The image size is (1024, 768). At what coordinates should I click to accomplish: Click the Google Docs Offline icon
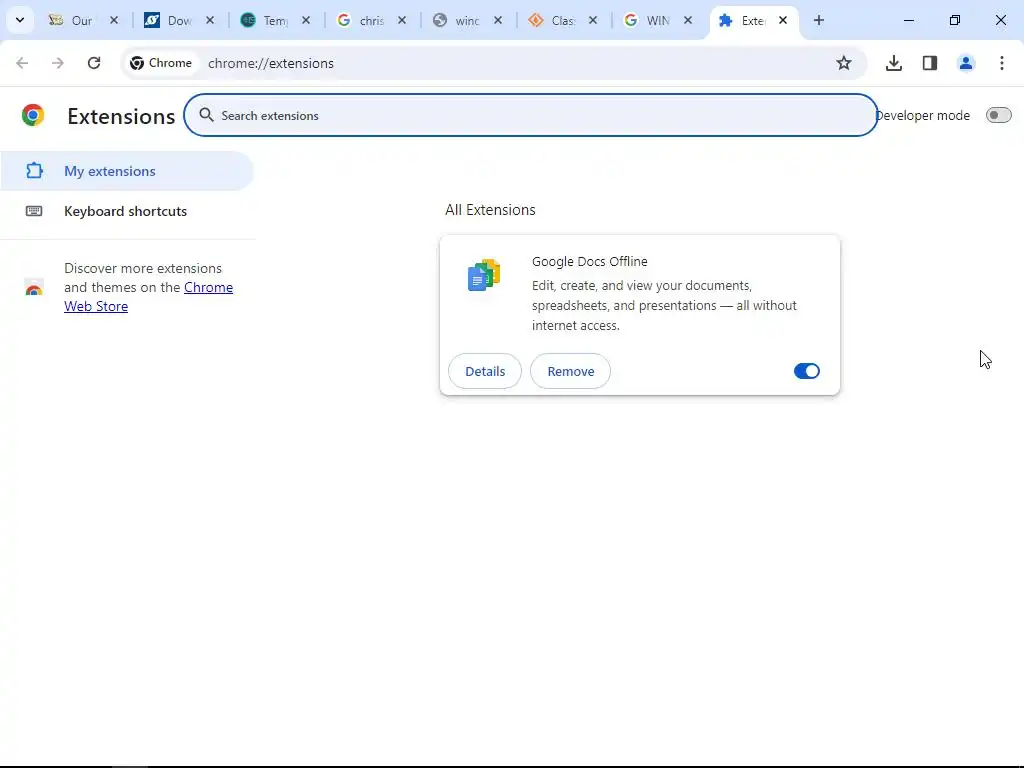(x=484, y=275)
